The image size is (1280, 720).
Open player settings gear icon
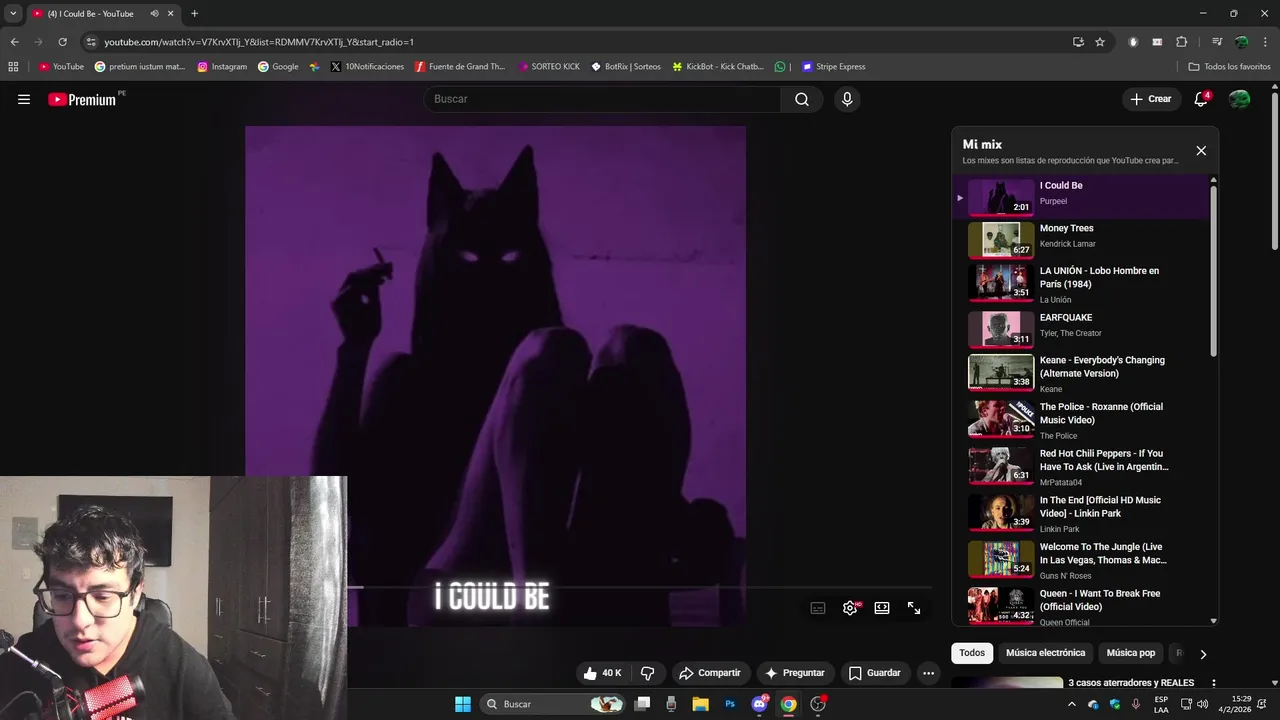click(850, 608)
